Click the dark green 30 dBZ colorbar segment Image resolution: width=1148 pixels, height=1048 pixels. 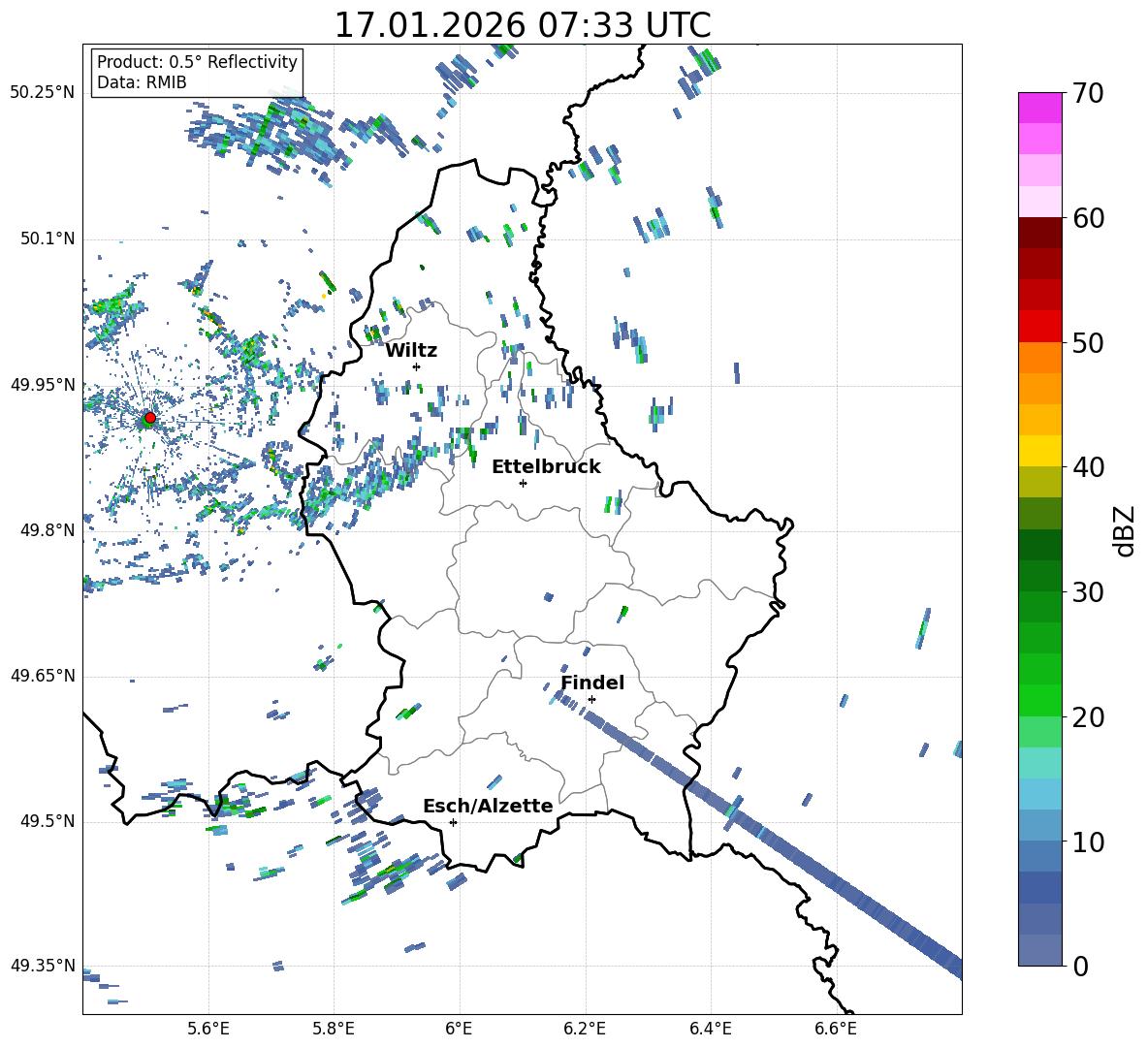pyautogui.click(x=1039, y=576)
